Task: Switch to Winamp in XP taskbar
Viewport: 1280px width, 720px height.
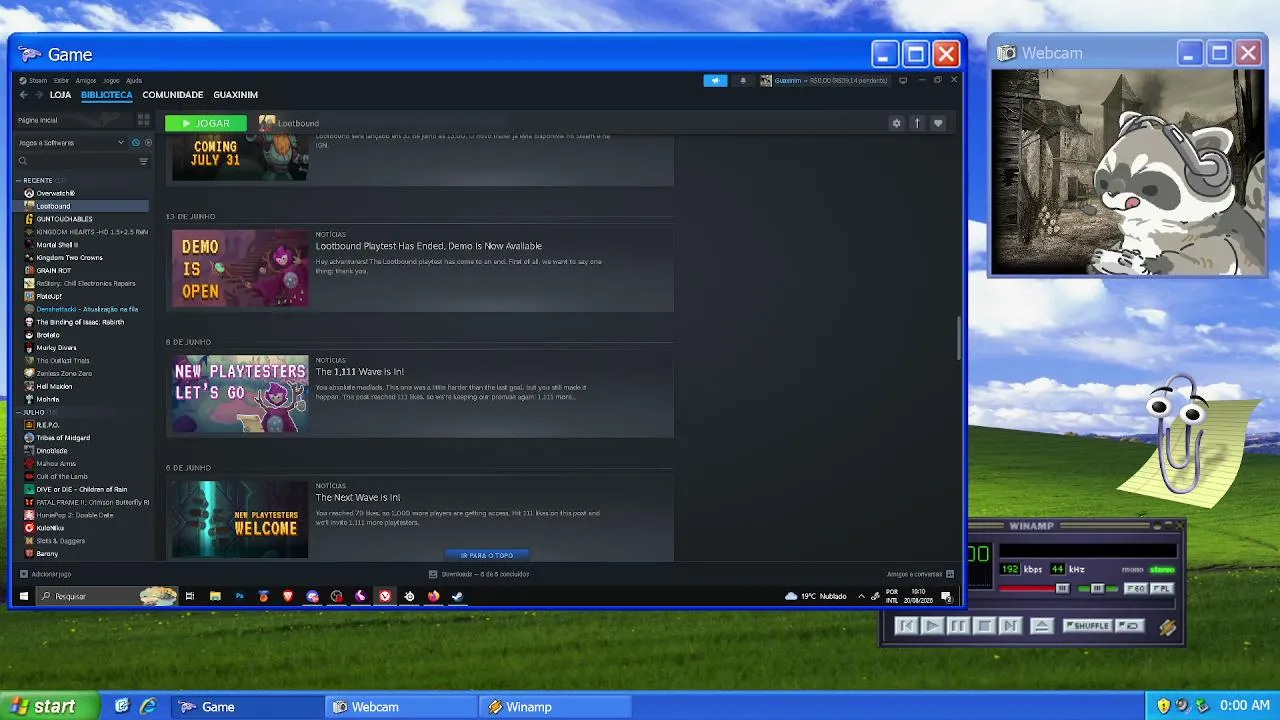Action: (555, 707)
